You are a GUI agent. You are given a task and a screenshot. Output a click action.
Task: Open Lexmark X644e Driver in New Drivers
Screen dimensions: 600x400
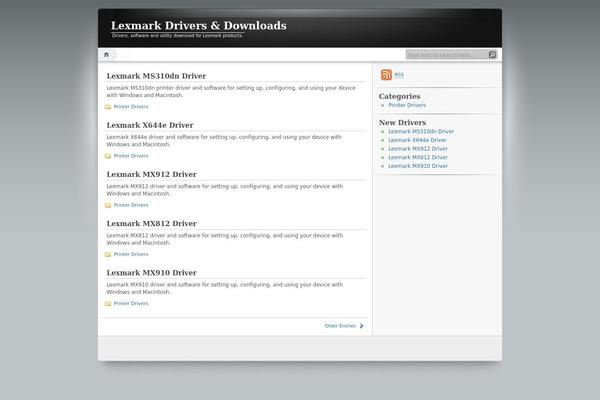click(x=417, y=140)
